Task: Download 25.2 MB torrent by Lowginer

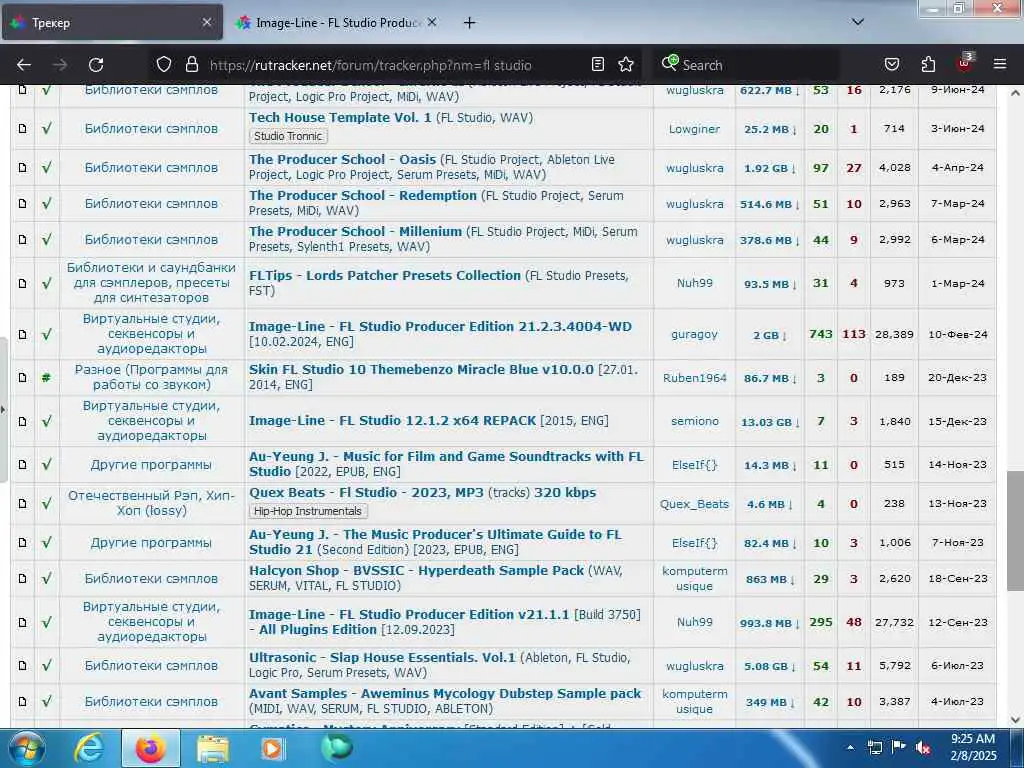Action: (770, 129)
